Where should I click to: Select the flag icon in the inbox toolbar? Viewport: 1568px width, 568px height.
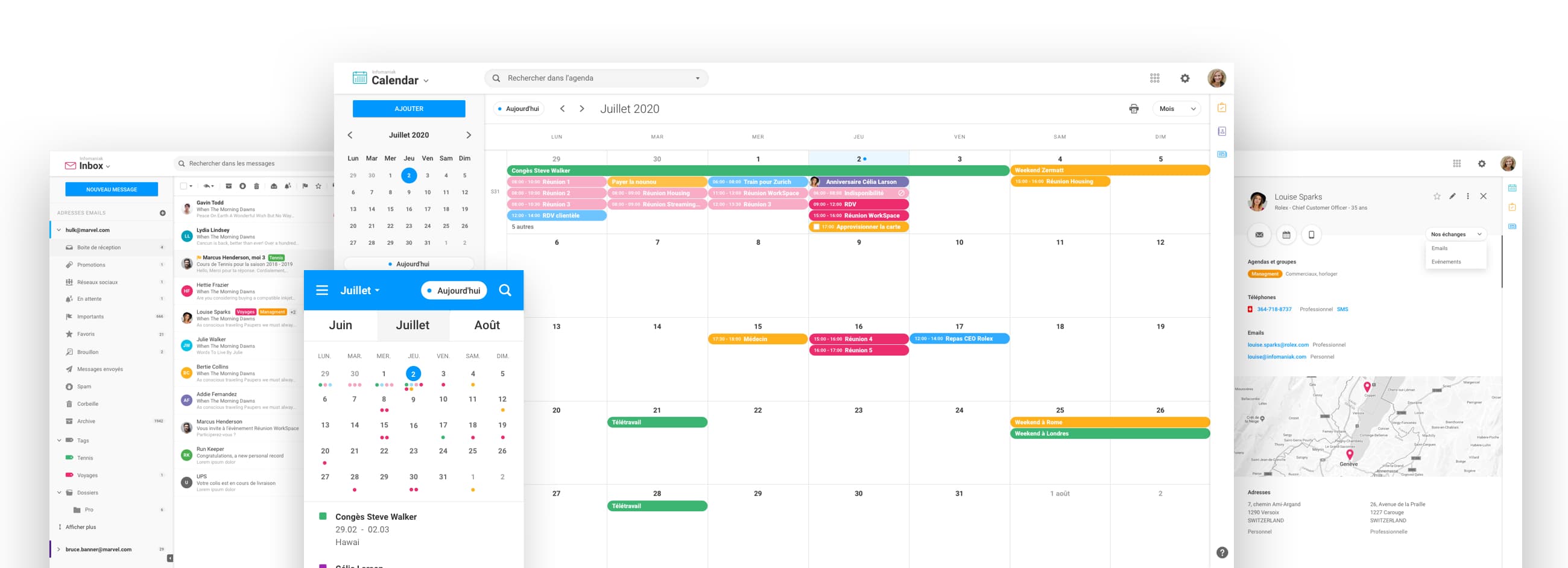(x=306, y=186)
